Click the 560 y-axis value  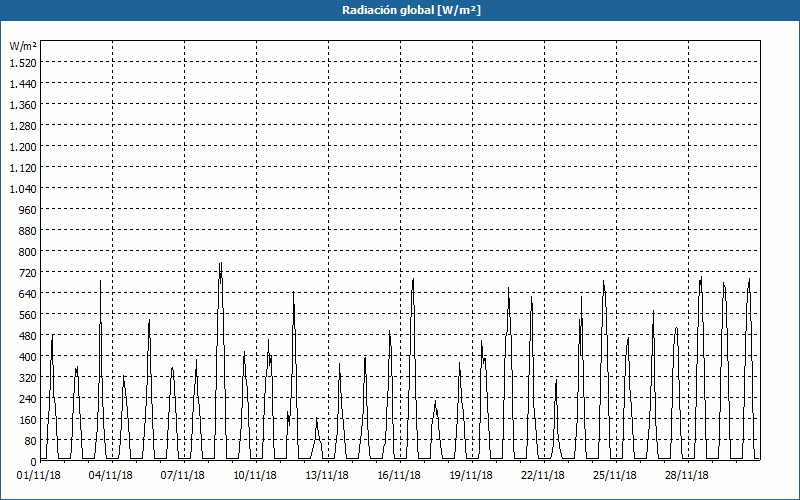click(x=28, y=315)
